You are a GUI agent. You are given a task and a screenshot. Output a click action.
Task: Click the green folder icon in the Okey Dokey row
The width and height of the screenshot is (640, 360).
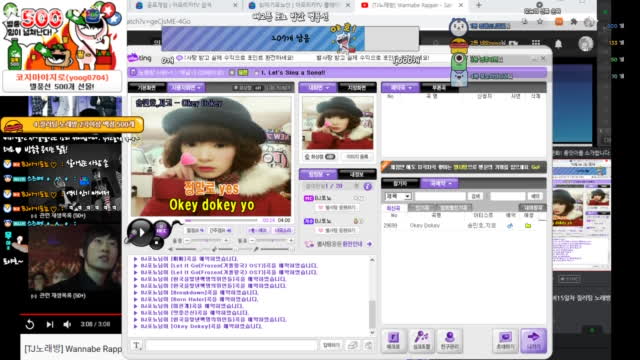click(x=528, y=225)
